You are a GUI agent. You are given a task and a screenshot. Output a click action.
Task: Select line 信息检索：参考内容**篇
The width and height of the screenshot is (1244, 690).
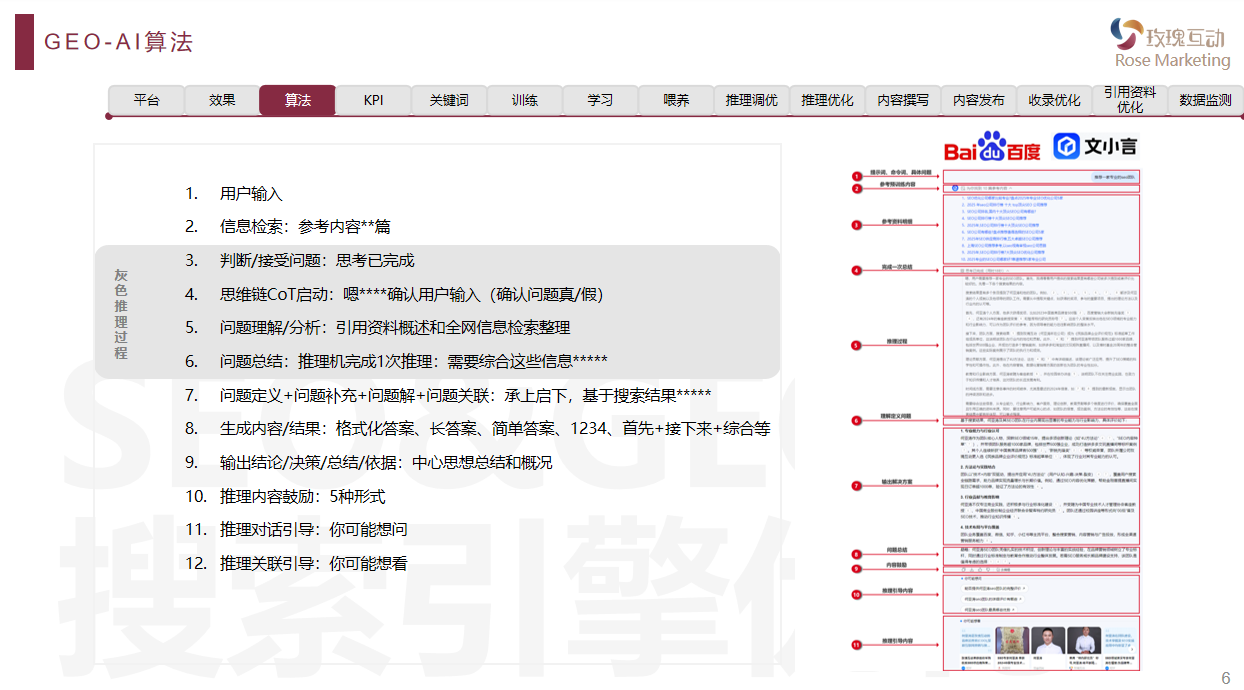305,227
